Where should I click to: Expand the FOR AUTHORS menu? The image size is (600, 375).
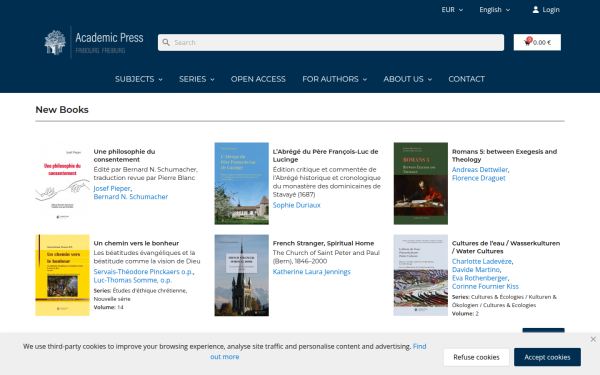(334, 79)
